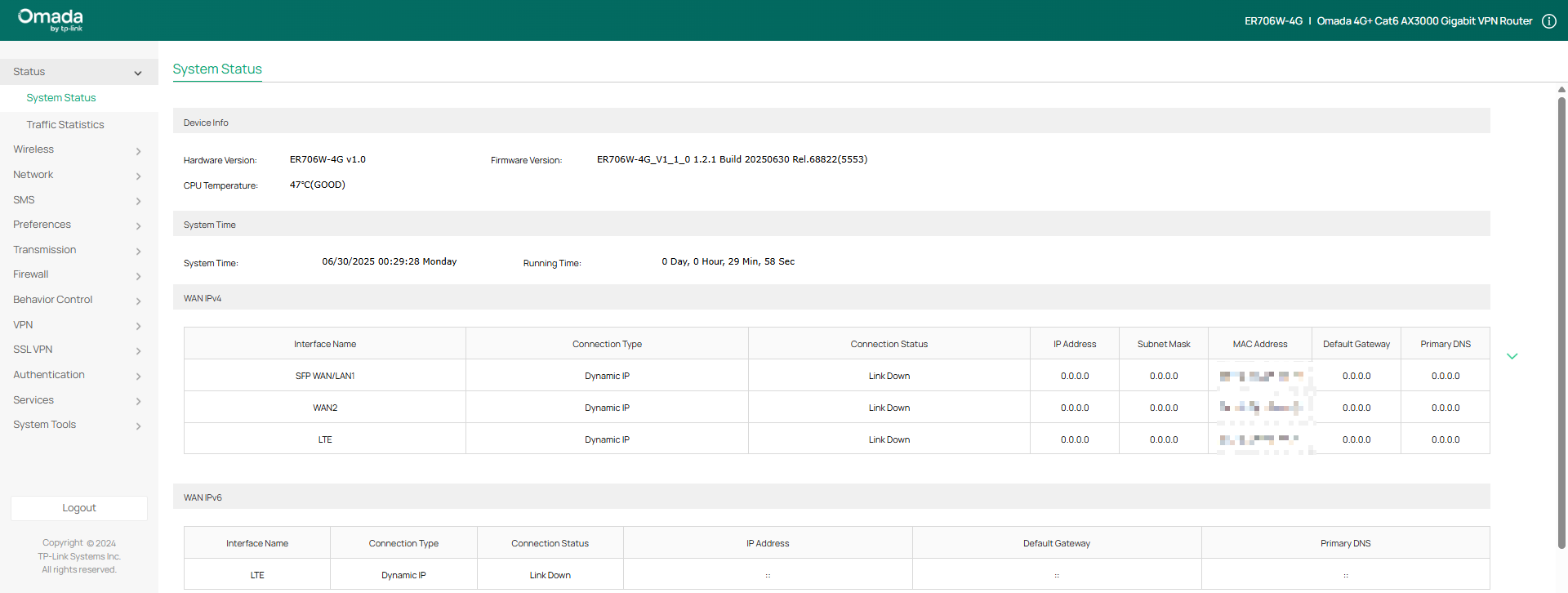Click the WAN IPv6 section header
Viewport: 1568px width, 593px height.
[x=831, y=497]
